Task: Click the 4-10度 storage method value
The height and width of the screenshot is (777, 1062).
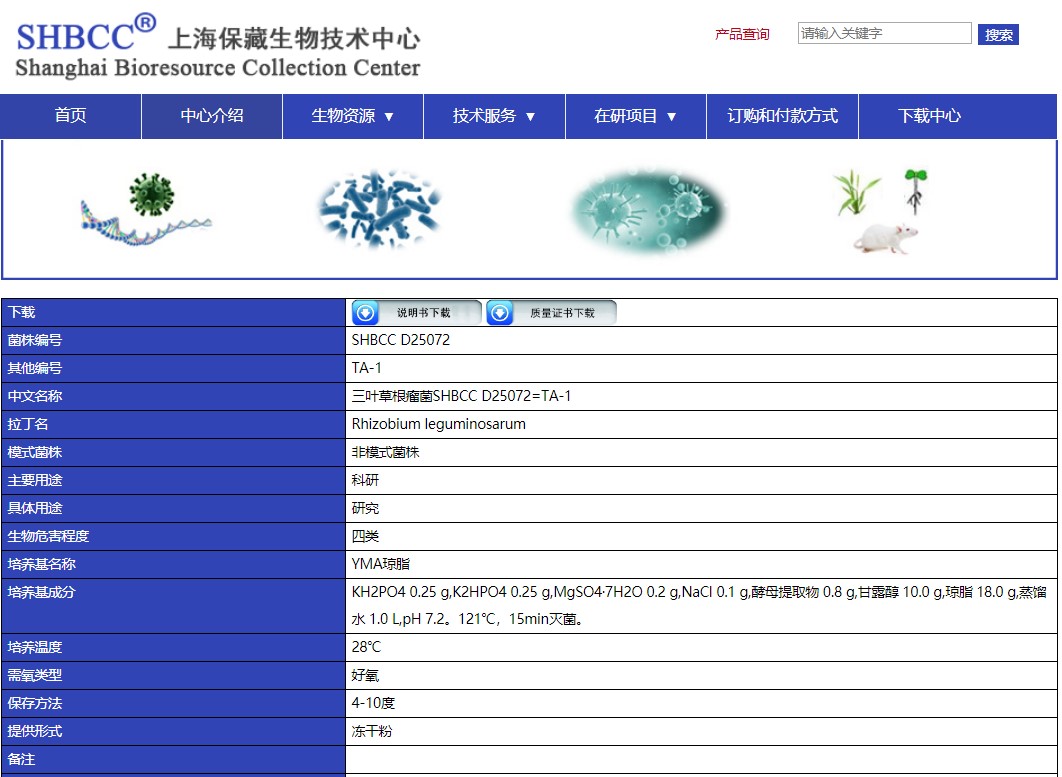Action: click(373, 703)
